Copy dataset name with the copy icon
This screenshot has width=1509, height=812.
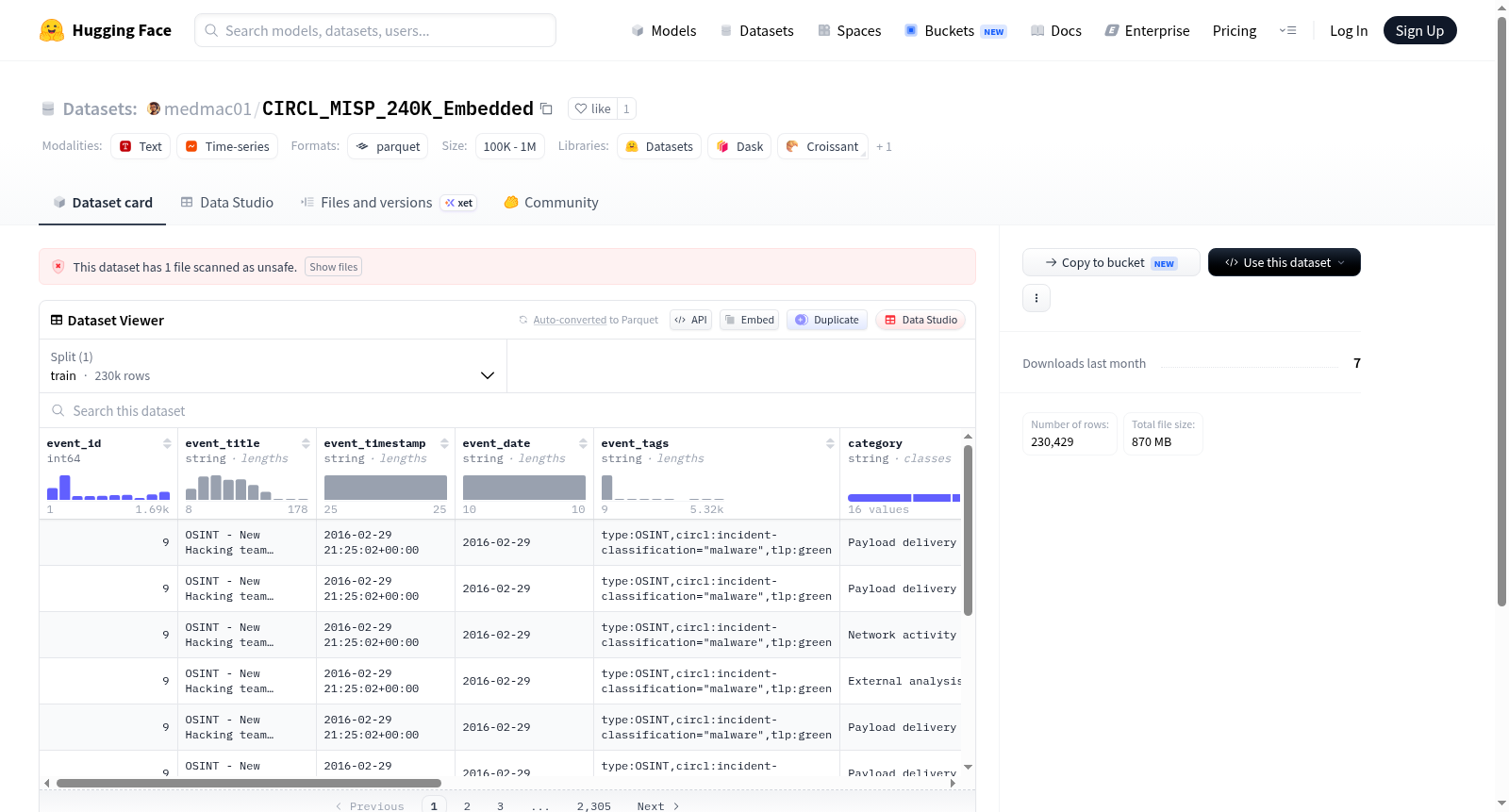[x=546, y=108]
